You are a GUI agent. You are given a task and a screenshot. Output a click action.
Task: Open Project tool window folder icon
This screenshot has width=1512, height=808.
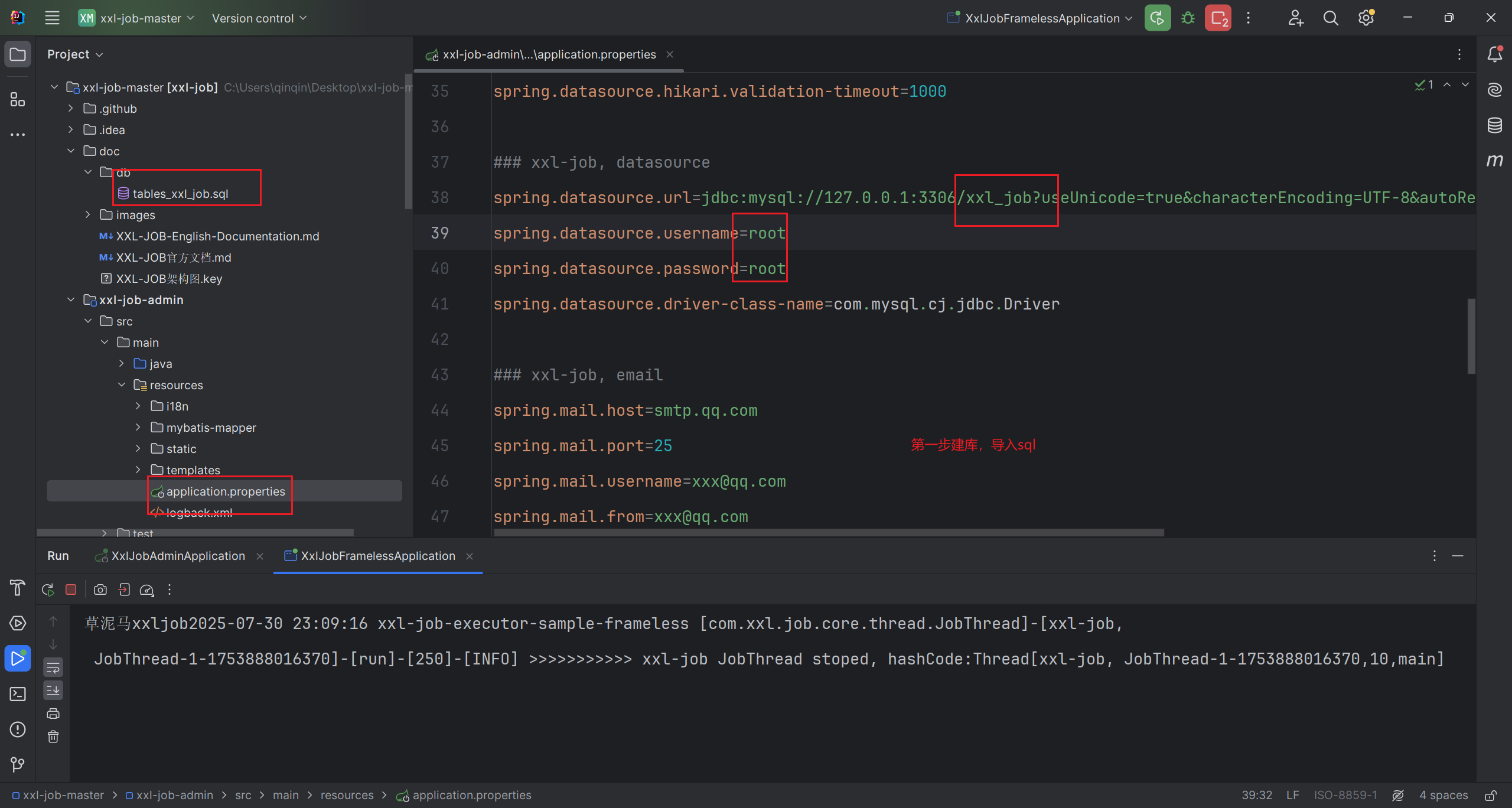coord(18,54)
